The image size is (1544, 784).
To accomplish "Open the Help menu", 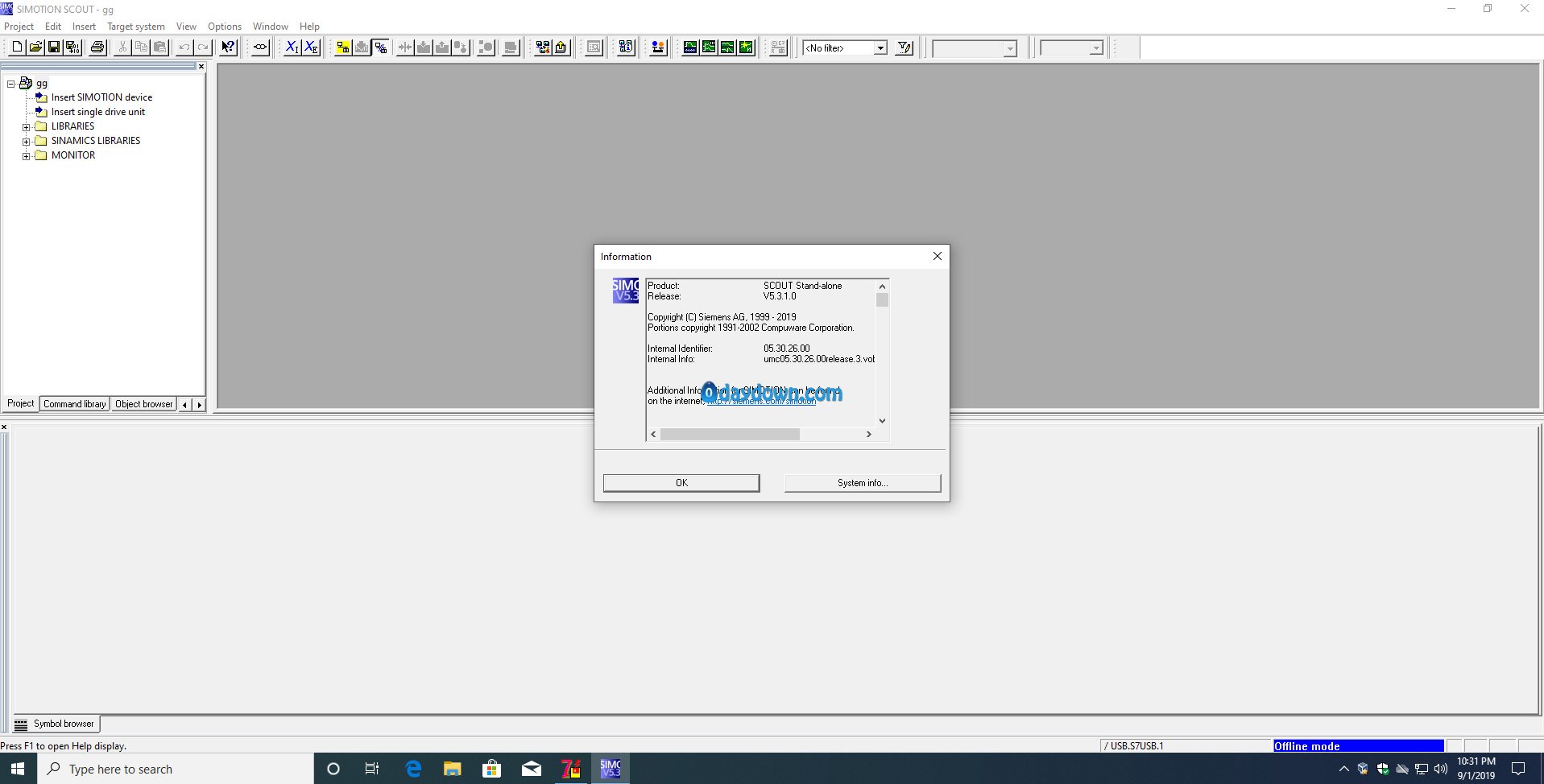I will click(x=309, y=27).
